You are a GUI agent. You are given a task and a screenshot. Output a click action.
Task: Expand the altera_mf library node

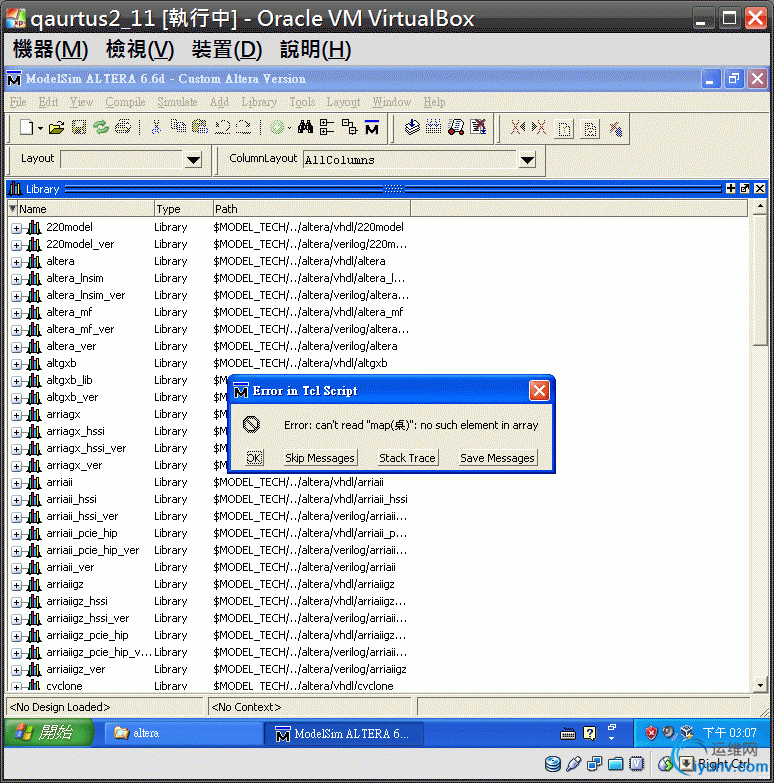point(16,313)
